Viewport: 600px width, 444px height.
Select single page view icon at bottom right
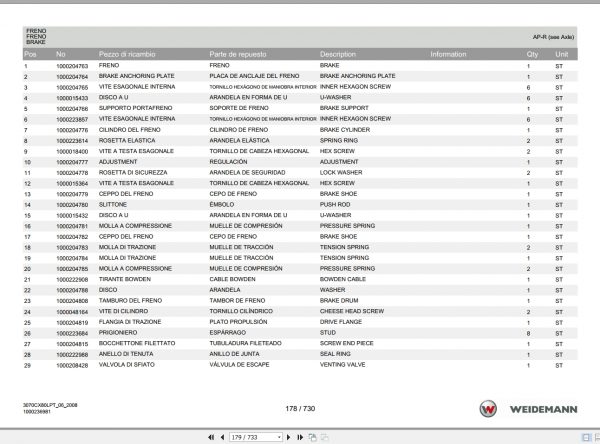coord(586,437)
